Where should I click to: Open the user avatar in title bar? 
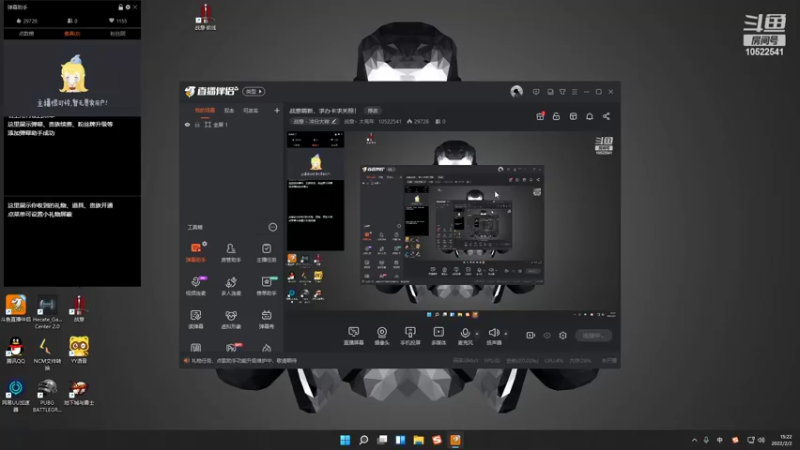click(516, 91)
